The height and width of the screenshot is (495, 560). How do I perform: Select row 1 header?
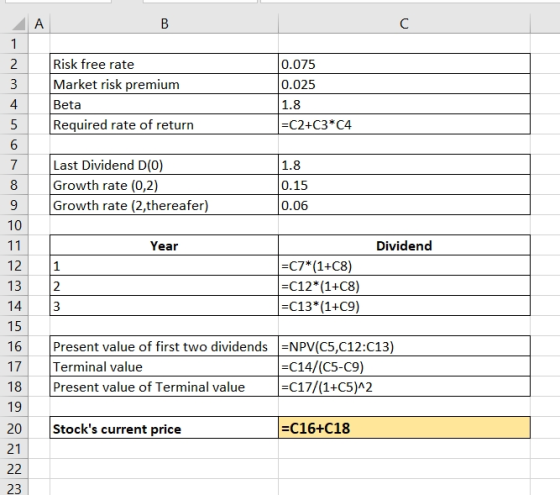click(14, 44)
